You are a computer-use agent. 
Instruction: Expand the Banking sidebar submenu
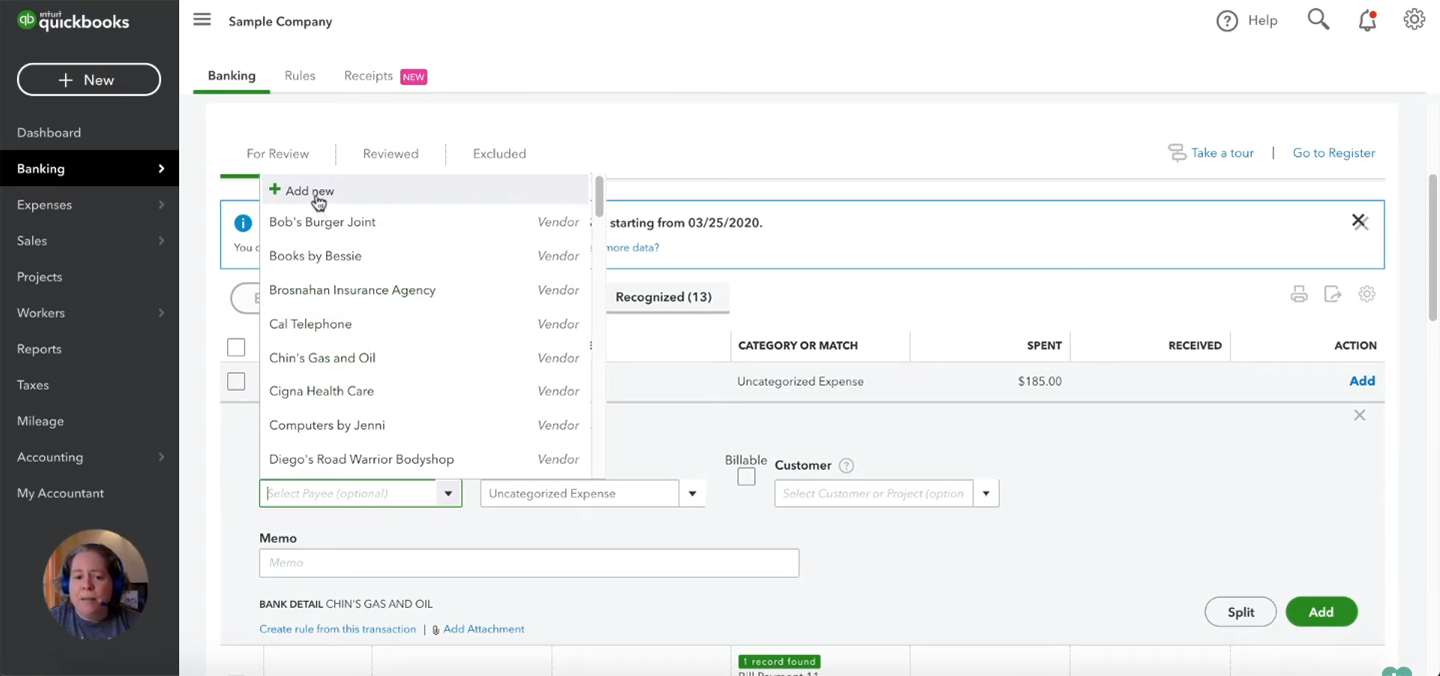click(161, 169)
